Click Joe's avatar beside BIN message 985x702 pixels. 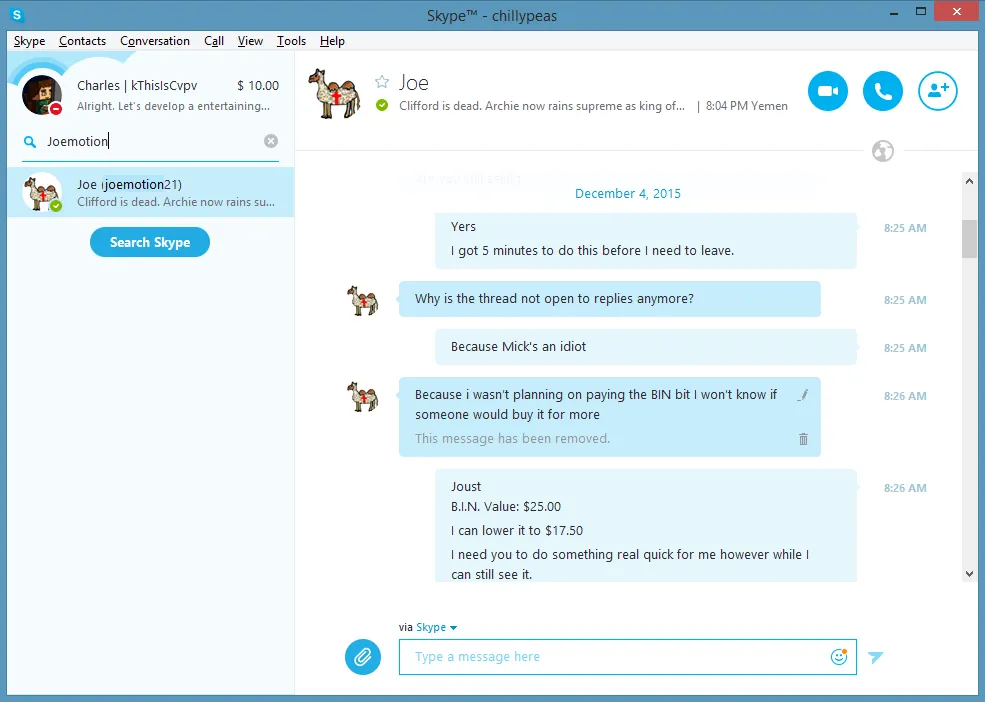pos(362,396)
